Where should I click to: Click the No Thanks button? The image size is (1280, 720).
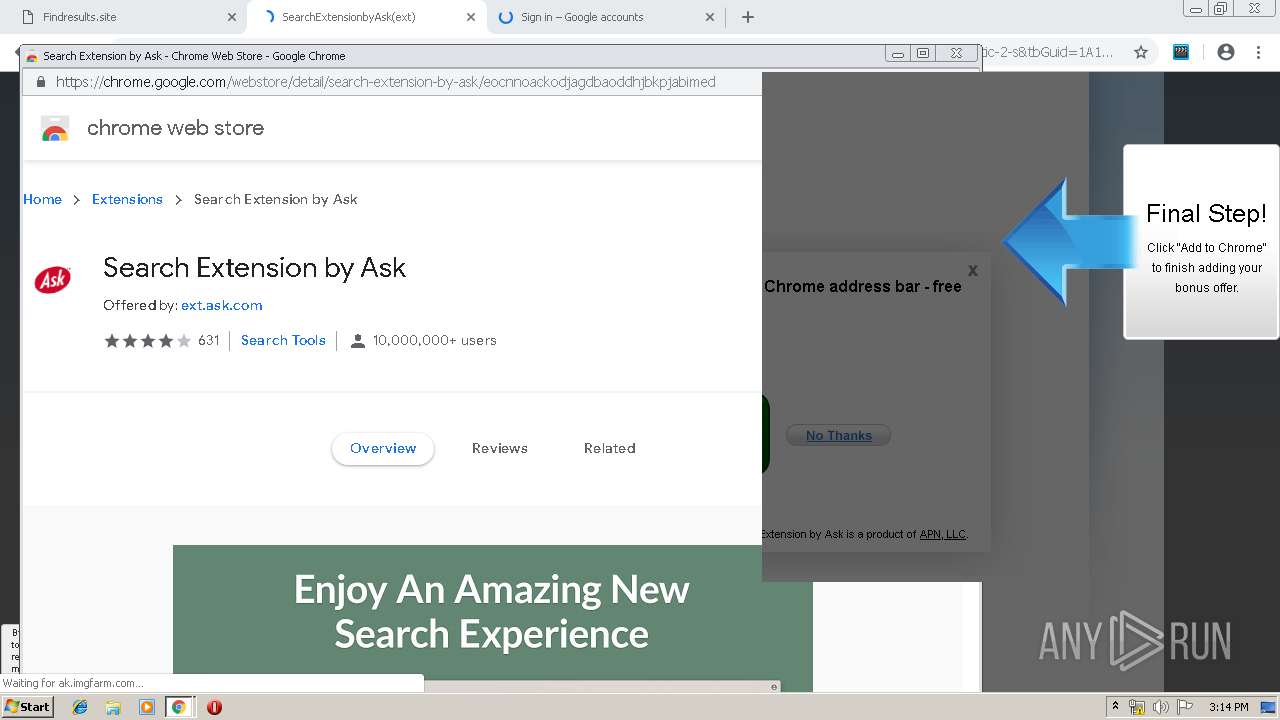tap(838, 435)
